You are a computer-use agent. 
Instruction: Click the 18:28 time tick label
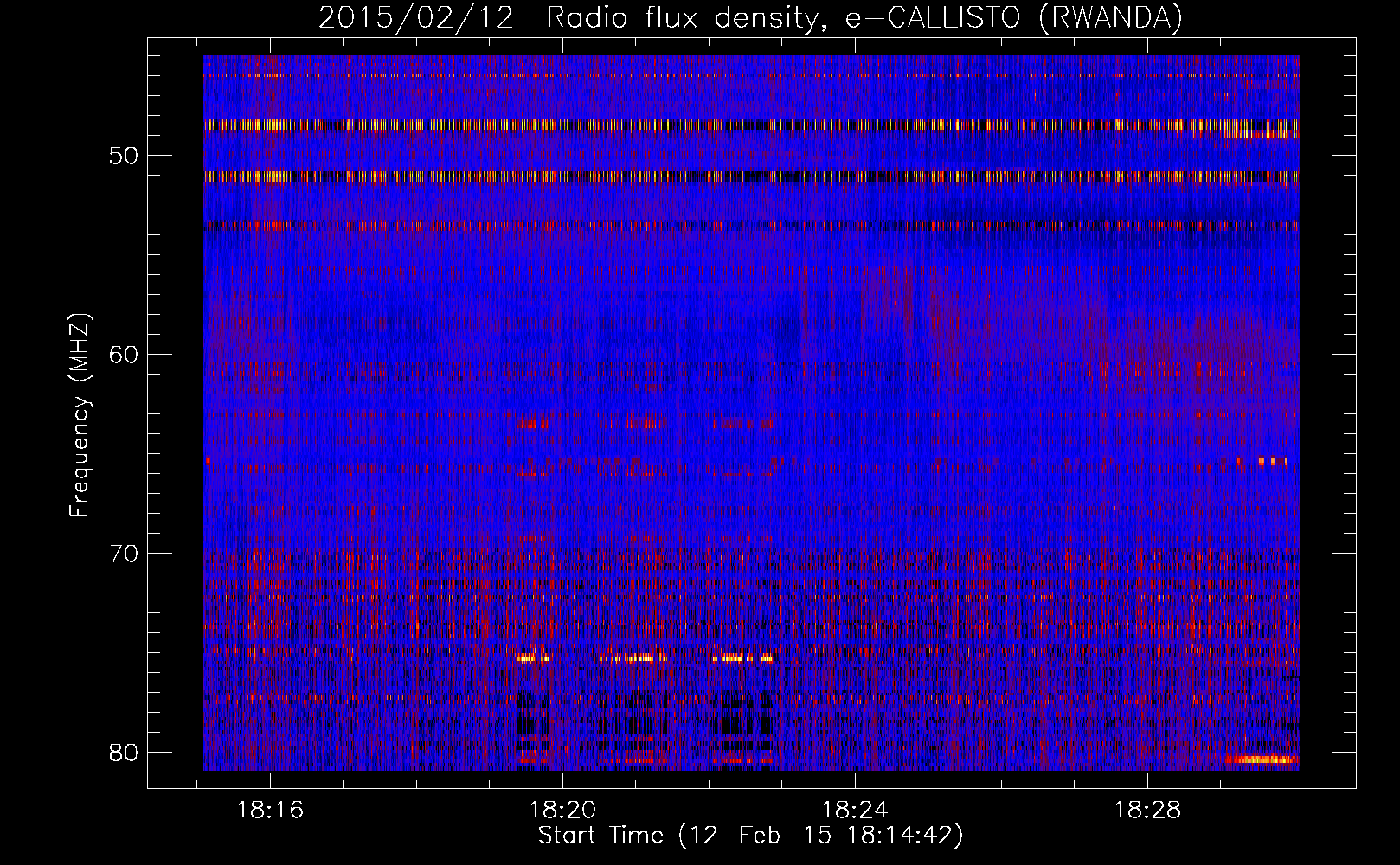click(x=1147, y=811)
